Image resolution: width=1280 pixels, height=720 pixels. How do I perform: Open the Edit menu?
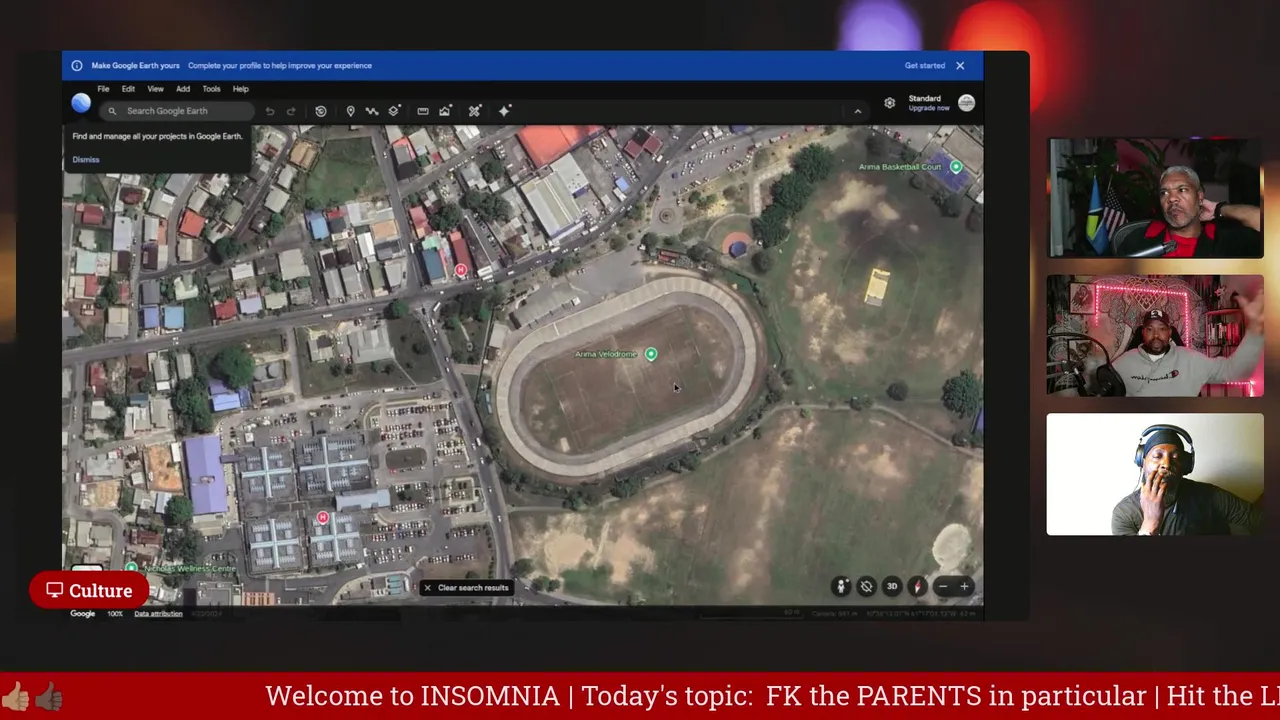click(128, 89)
